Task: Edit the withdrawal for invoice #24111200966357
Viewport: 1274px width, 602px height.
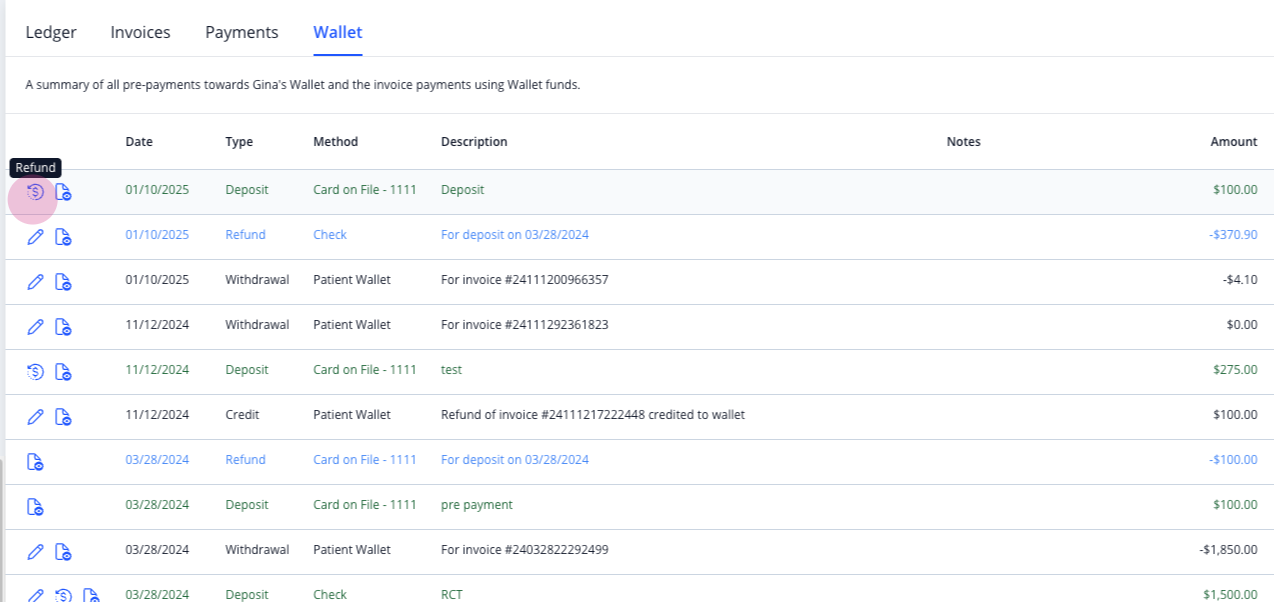Action: [x=35, y=282]
